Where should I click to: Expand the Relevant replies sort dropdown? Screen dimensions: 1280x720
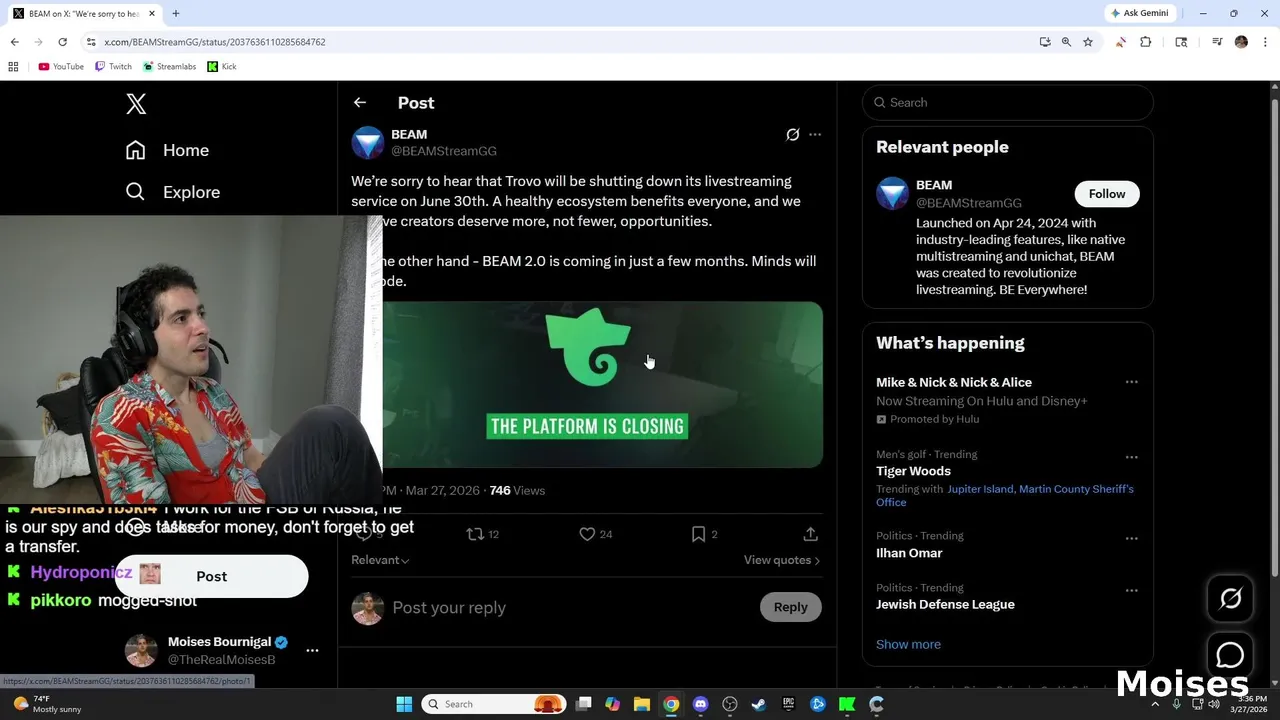(380, 560)
